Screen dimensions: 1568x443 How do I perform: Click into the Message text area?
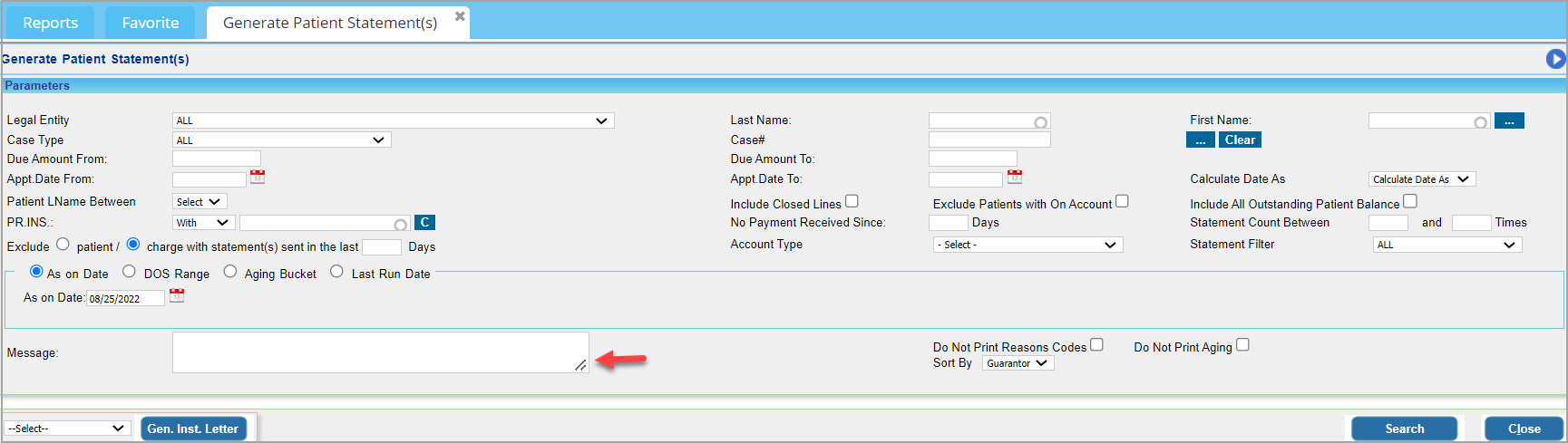pos(380,352)
